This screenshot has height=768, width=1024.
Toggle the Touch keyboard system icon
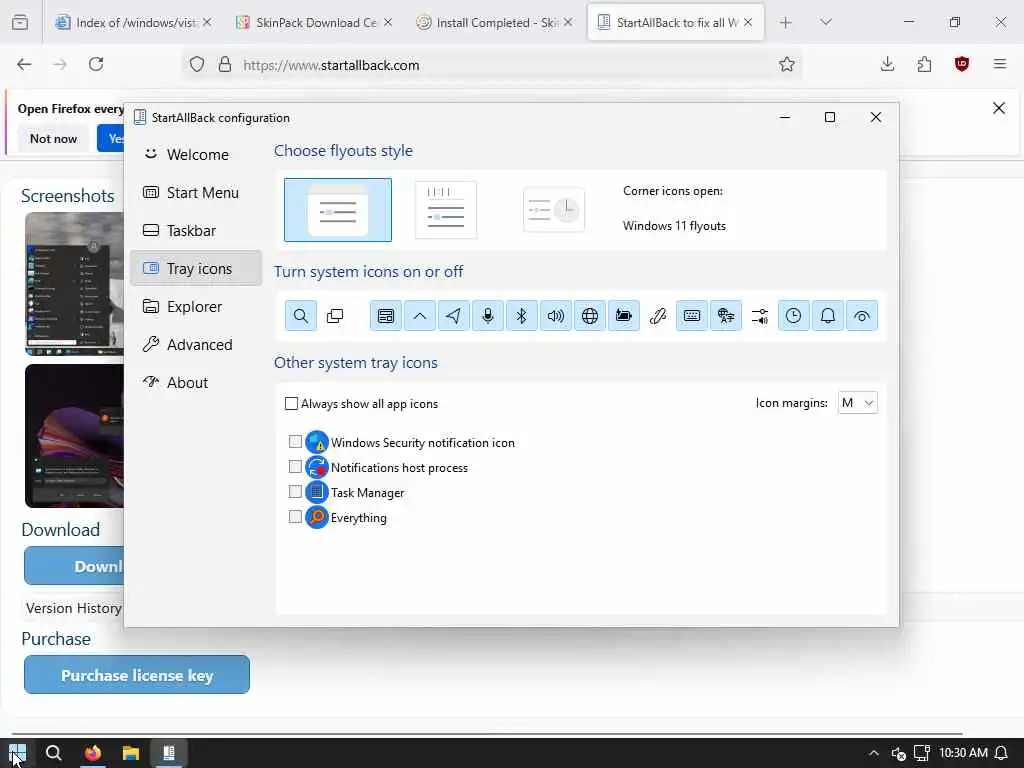pyautogui.click(x=692, y=316)
